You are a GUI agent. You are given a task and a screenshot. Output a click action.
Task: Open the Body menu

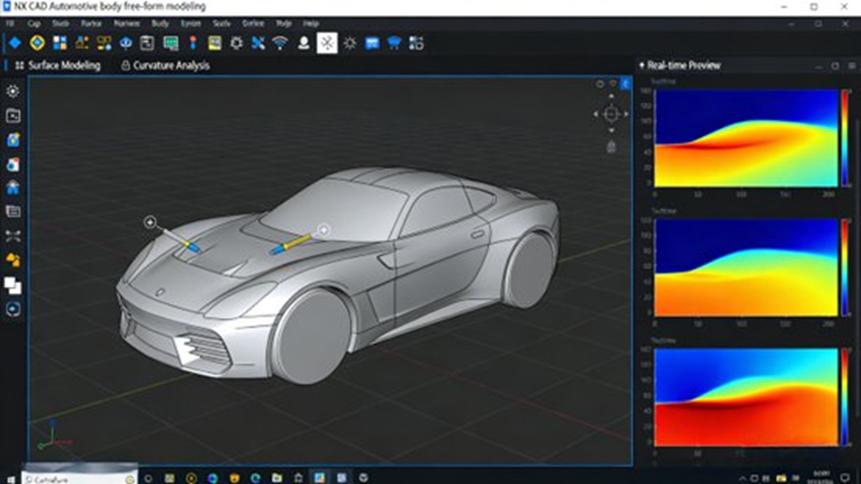(160, 22)
